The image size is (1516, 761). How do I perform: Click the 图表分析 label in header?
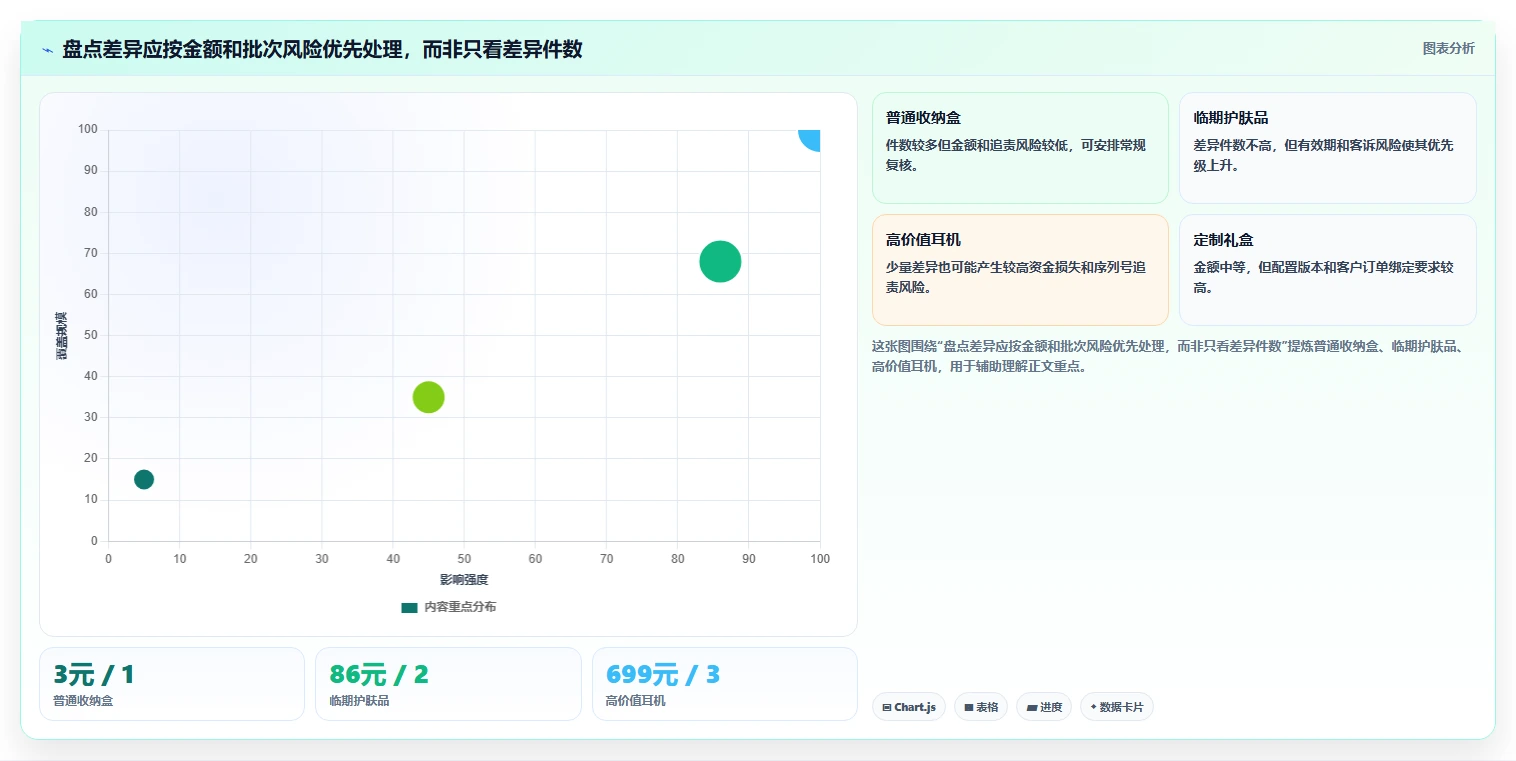point(1448,48)
